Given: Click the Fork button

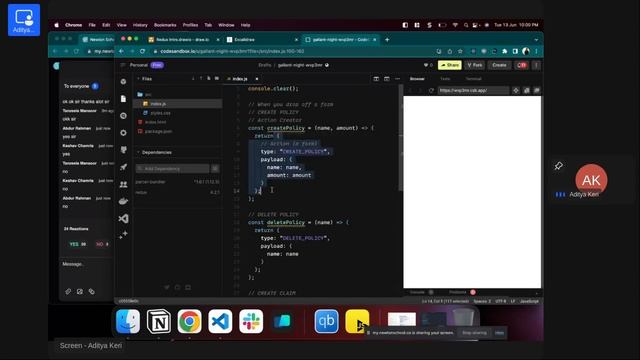Looking at the screenshot, I should tap(475, 65).
